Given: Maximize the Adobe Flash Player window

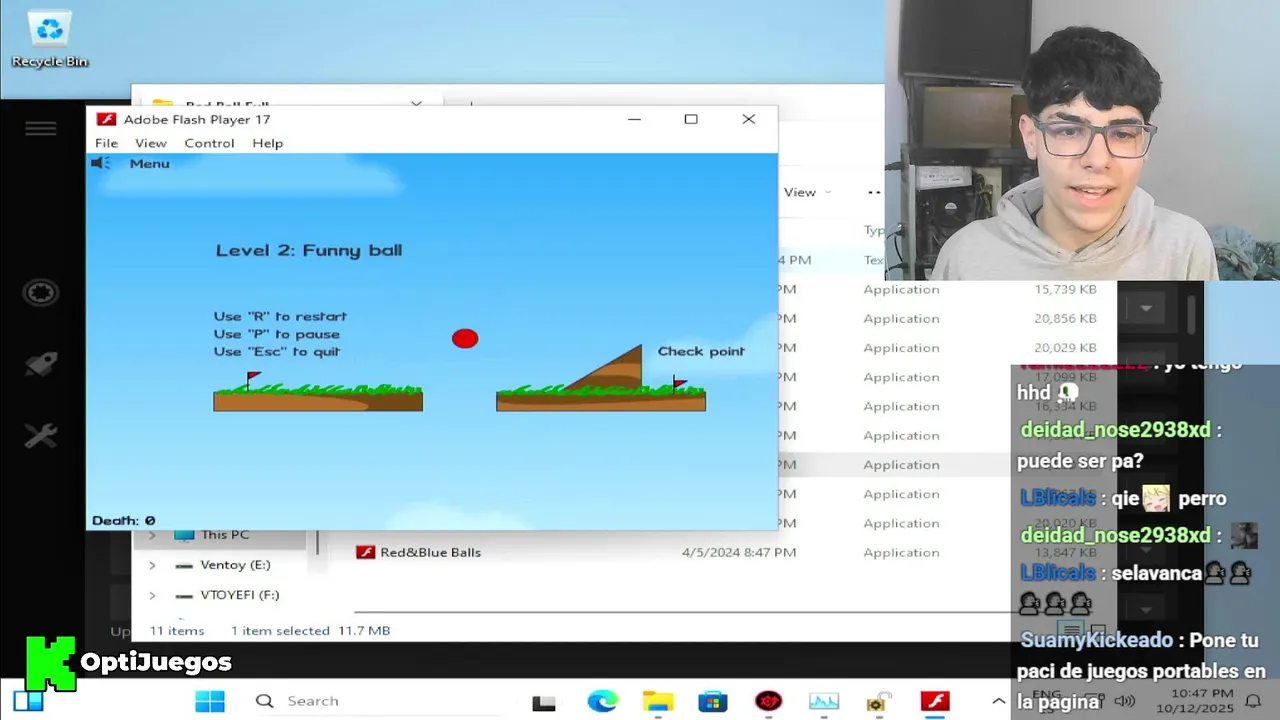Looking at the screenshot, I should [x=691, y=119].
